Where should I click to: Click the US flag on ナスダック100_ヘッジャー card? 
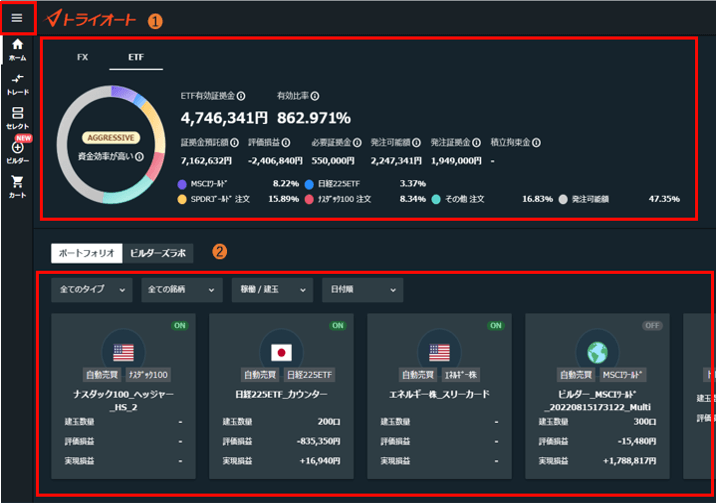[x=123, y=352]
